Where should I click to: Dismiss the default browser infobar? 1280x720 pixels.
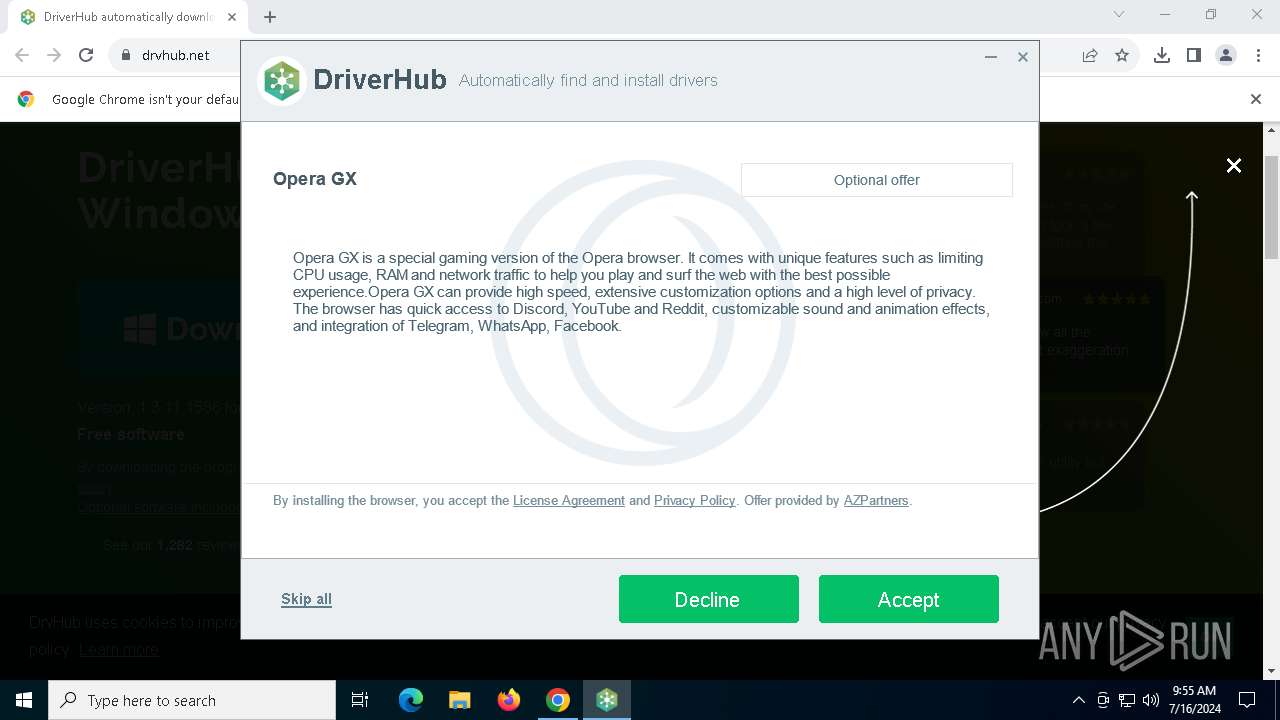point(1256,99)
